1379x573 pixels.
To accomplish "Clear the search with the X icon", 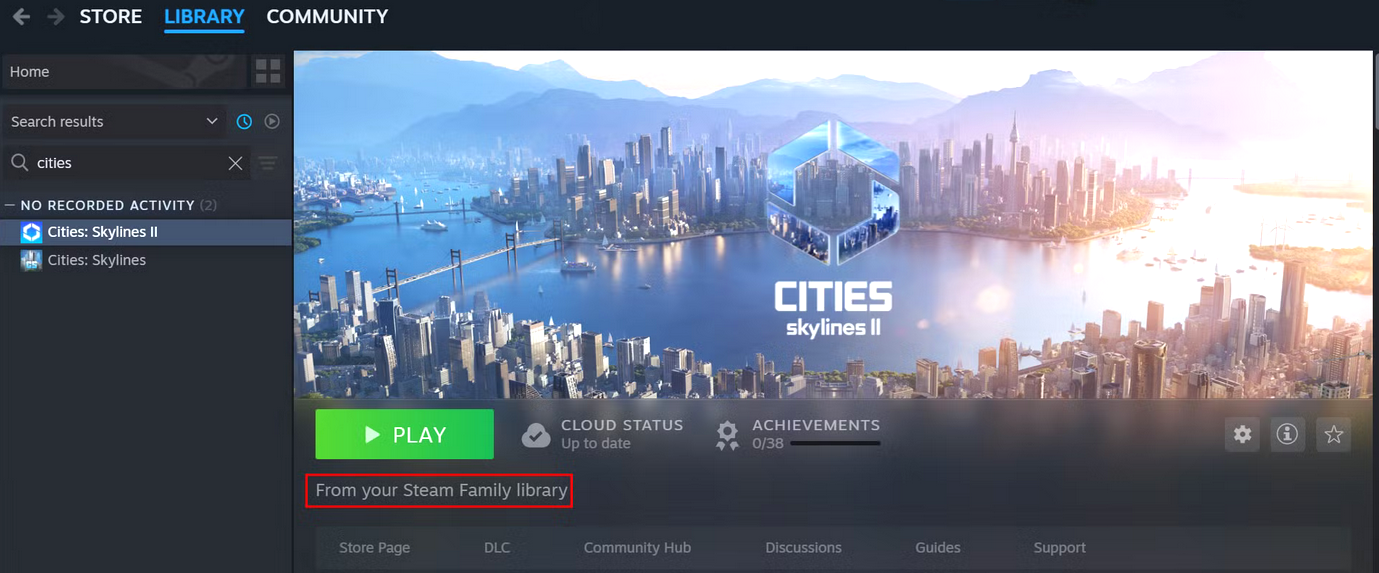I will tap(236, 163).
